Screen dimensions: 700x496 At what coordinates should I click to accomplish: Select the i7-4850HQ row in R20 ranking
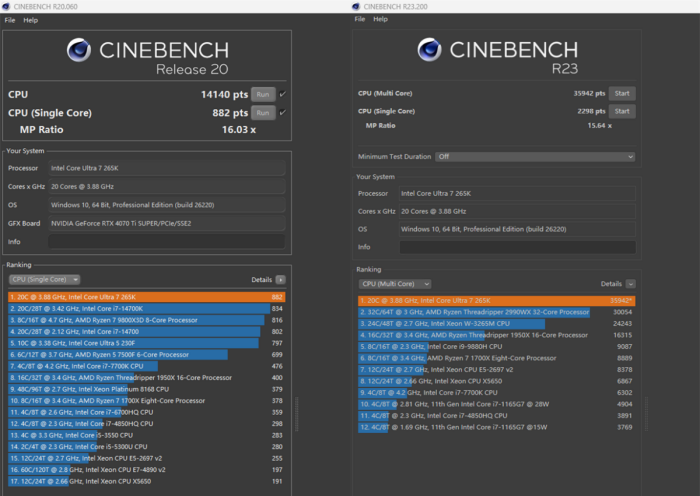[x=146, y=424]
